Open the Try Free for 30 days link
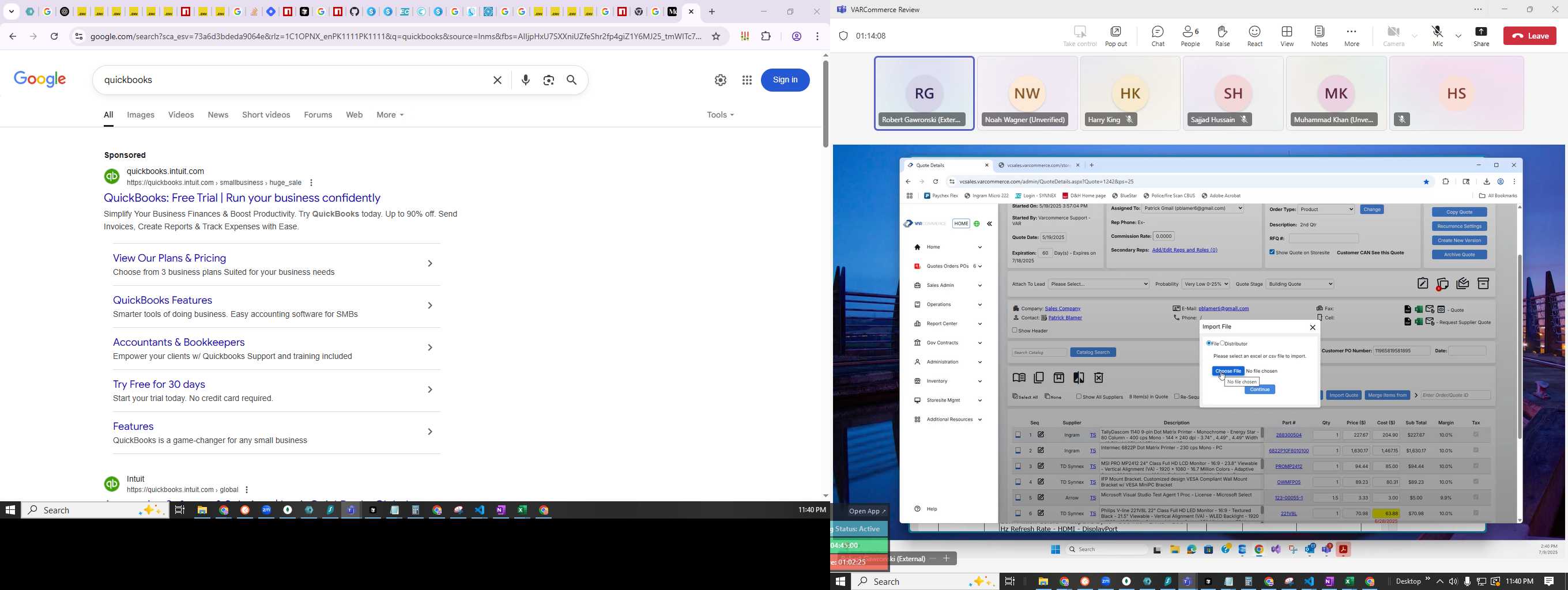 click(159, 384)
